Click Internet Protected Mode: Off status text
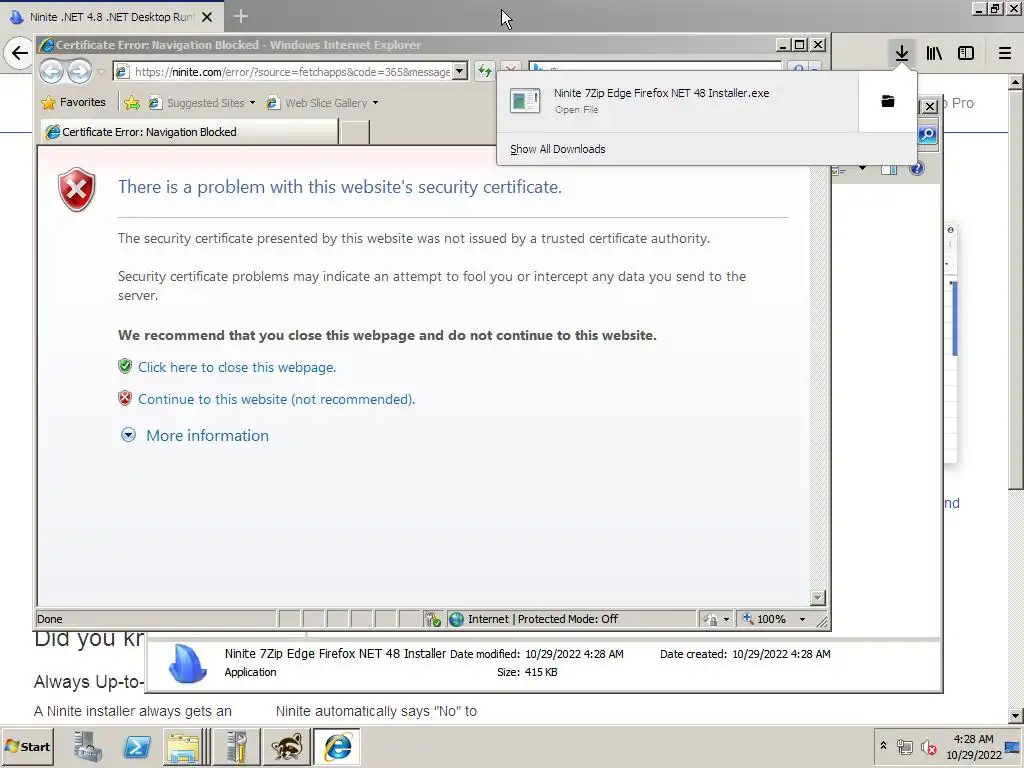The width and height of the screenshot is (1024, 768). point(543,619)
